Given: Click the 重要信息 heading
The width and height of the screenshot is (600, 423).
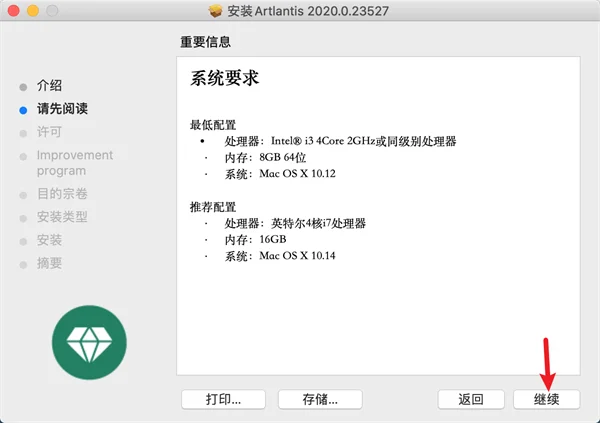Looking at the screenshot, I should [205, 42].
